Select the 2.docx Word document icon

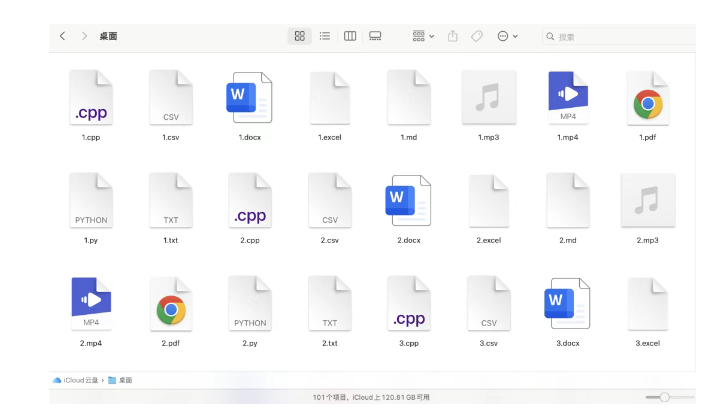click(x=409, y=200)
